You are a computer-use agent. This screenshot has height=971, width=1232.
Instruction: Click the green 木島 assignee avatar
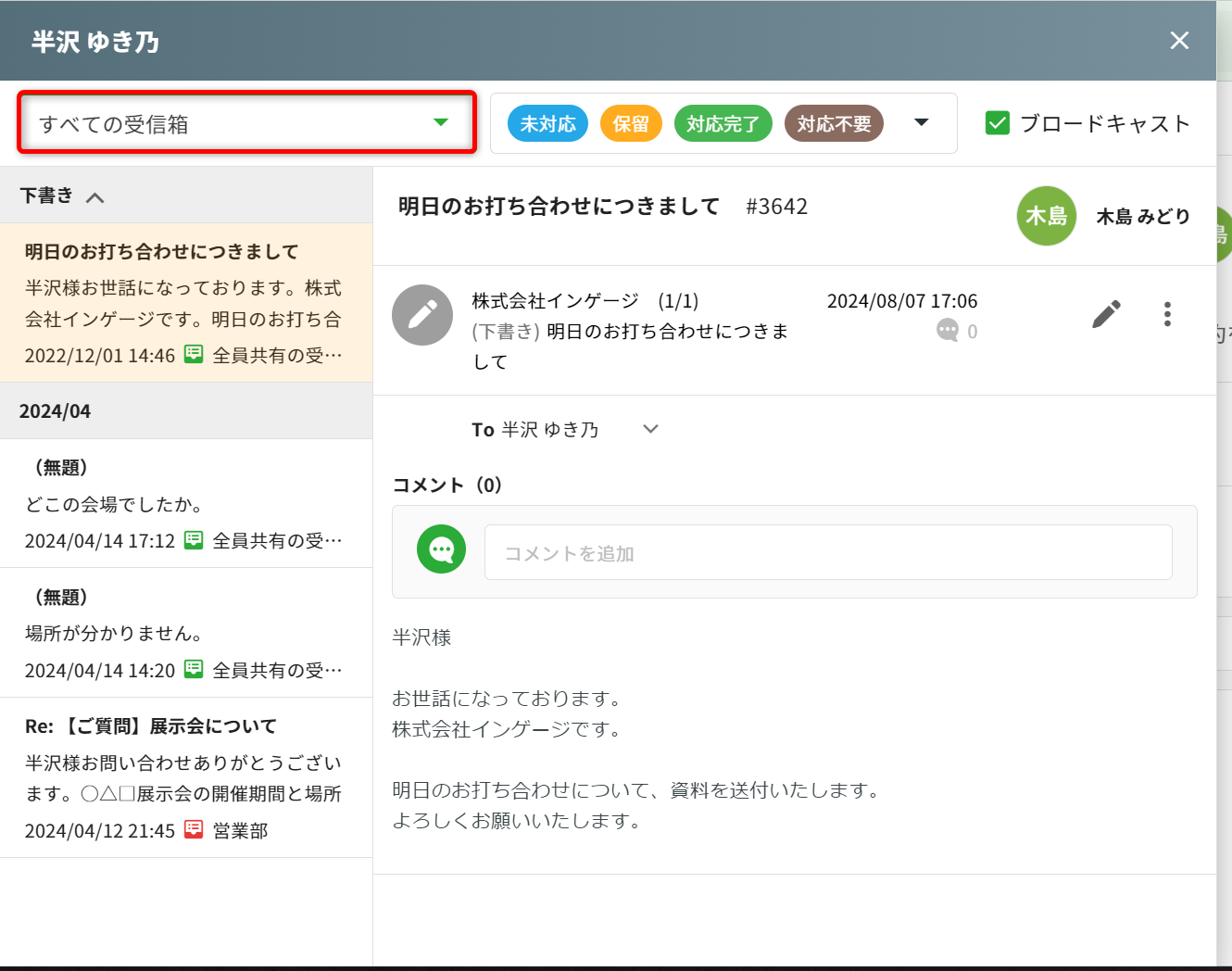[x=1046, y=216]
